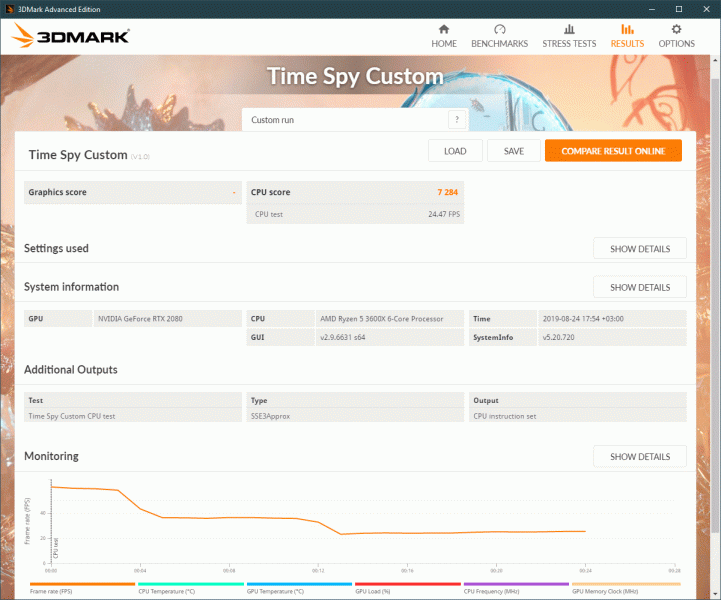
Task: Click the GUI version v2.9.6631 s64
Action: [x=343, y=337]
